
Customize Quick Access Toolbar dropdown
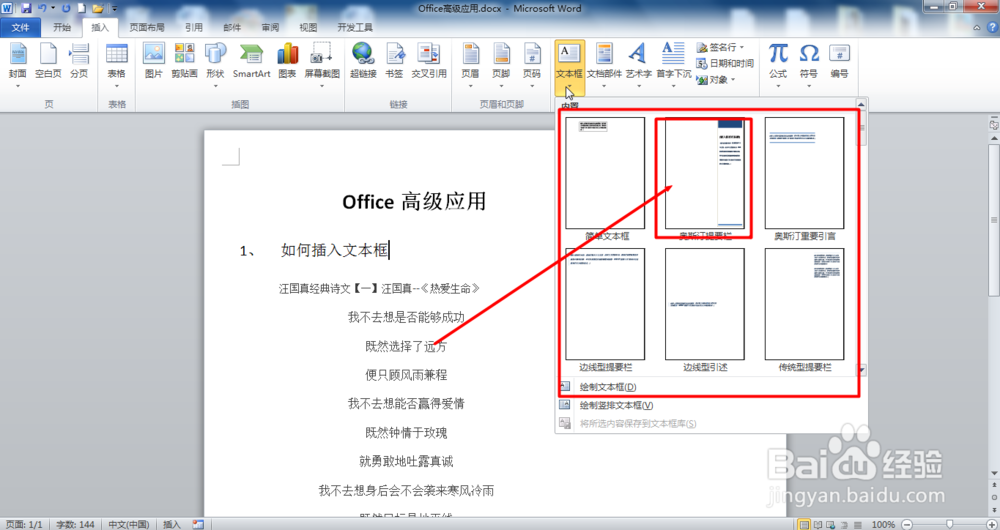[x=114, y=8]
